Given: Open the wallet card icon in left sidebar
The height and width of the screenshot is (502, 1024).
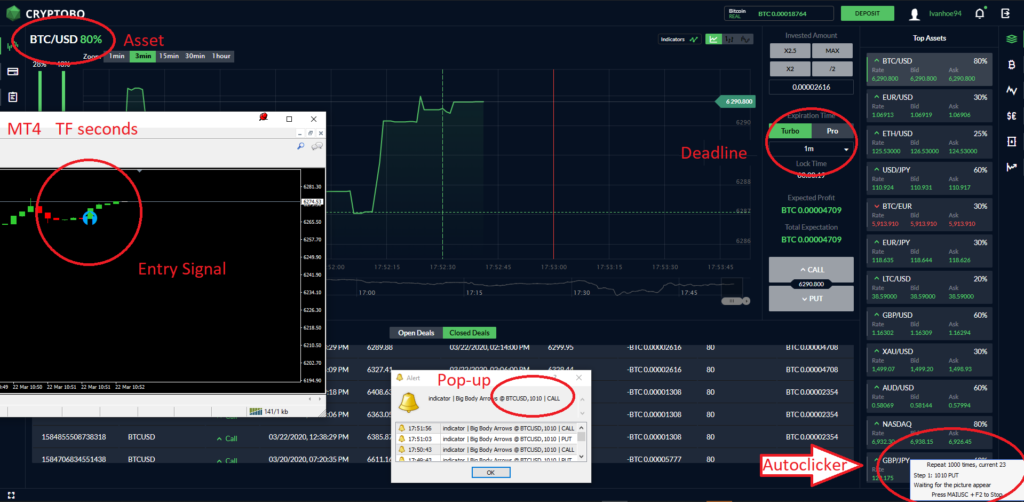Looking at the screenshot, I should point(13,72).
